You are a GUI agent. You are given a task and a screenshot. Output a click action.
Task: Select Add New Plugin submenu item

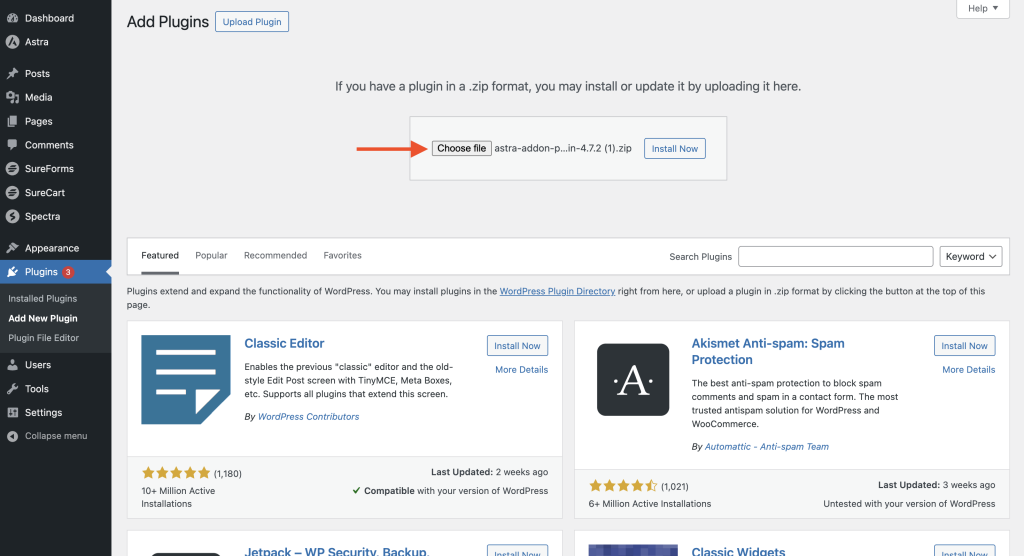pos(42,318)
